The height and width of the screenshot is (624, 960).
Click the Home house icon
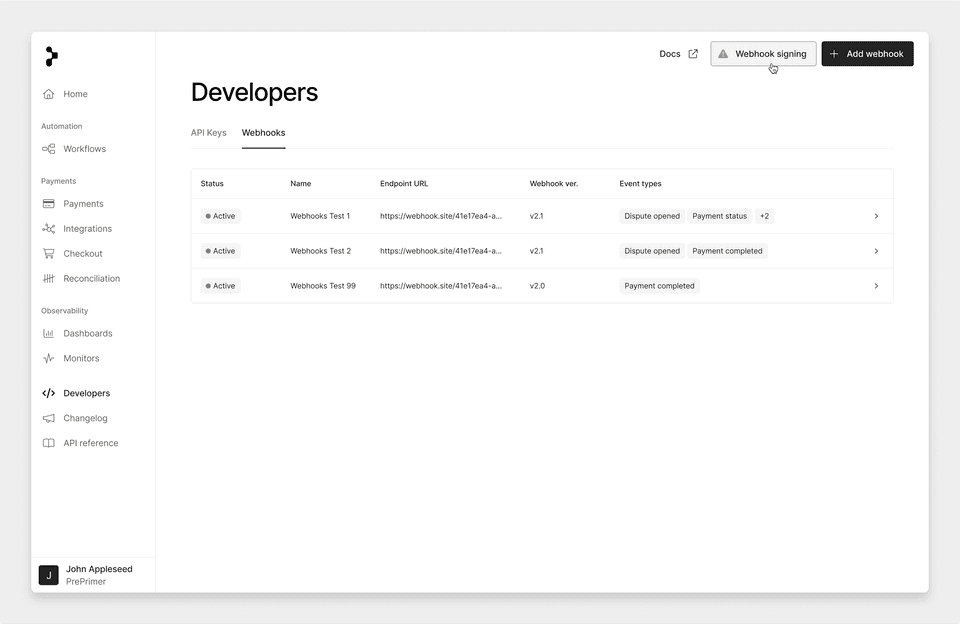point(48,94)
